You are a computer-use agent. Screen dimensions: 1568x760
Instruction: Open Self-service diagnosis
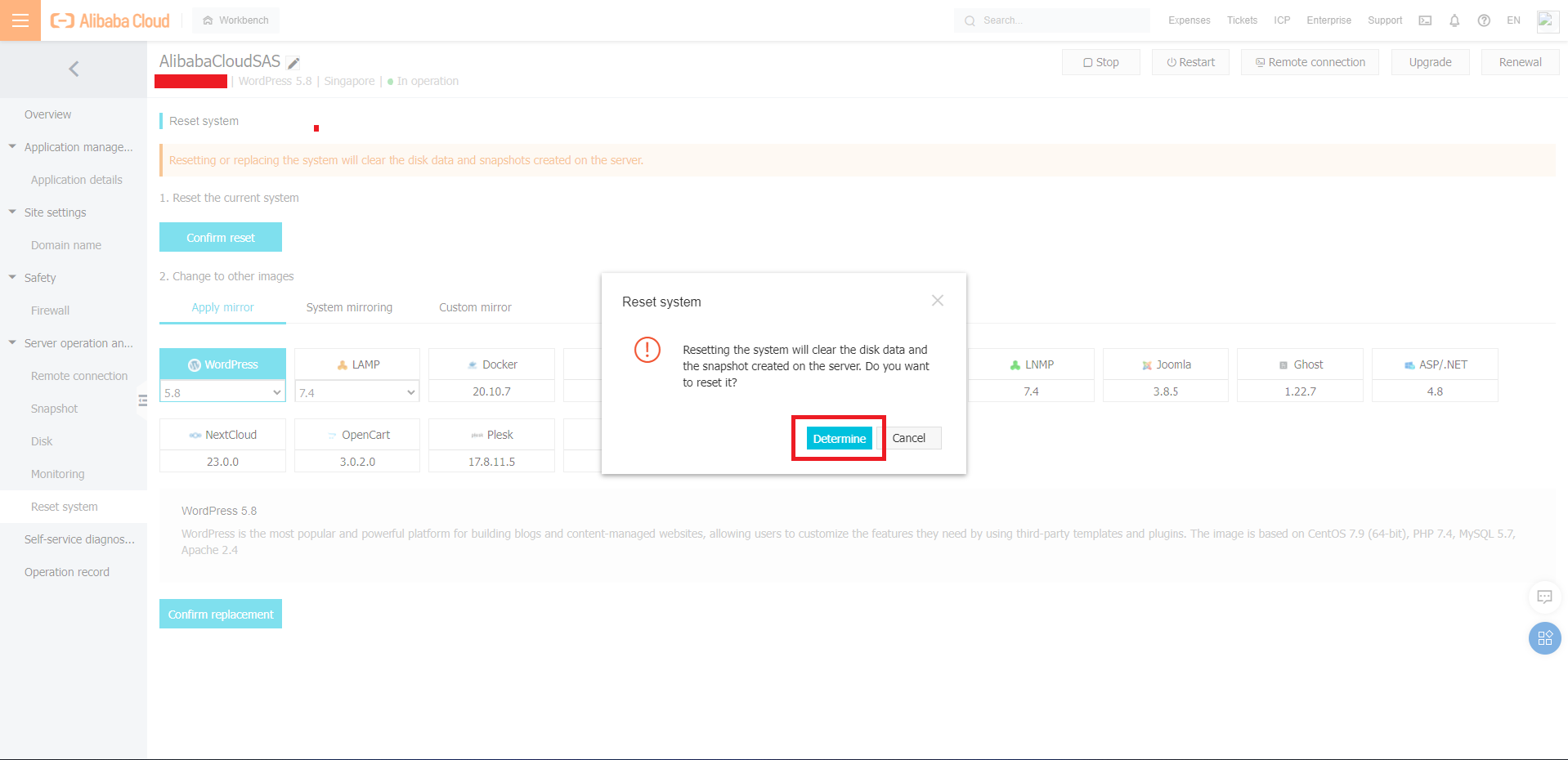pos(79,539)
